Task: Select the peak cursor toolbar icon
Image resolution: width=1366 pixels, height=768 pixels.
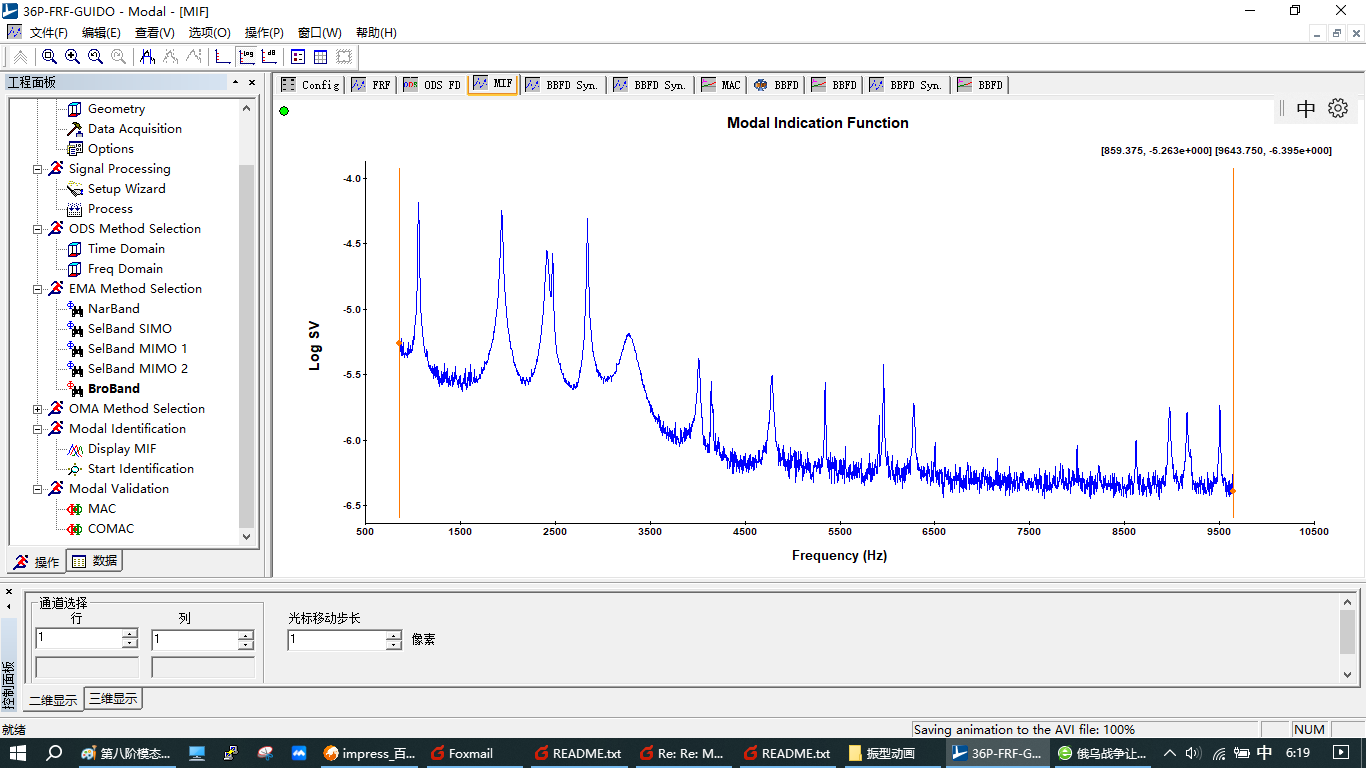Action: coord(148,57)
